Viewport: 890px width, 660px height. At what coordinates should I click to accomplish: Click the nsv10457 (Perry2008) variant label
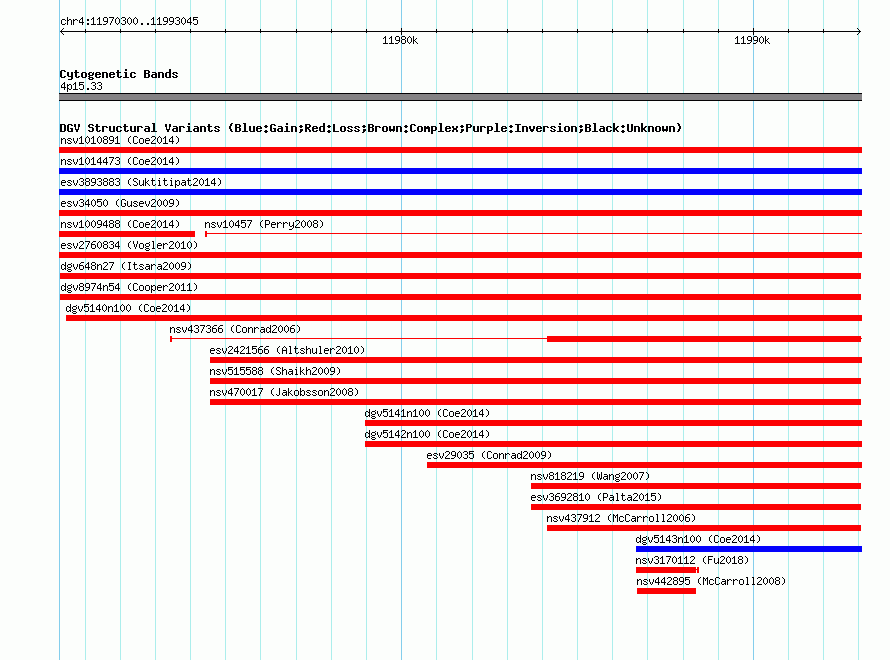[264, 224]
